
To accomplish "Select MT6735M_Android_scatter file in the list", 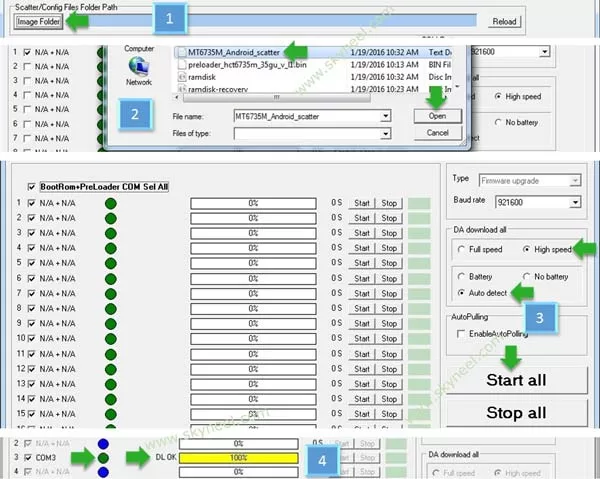I will coord(233,52).
